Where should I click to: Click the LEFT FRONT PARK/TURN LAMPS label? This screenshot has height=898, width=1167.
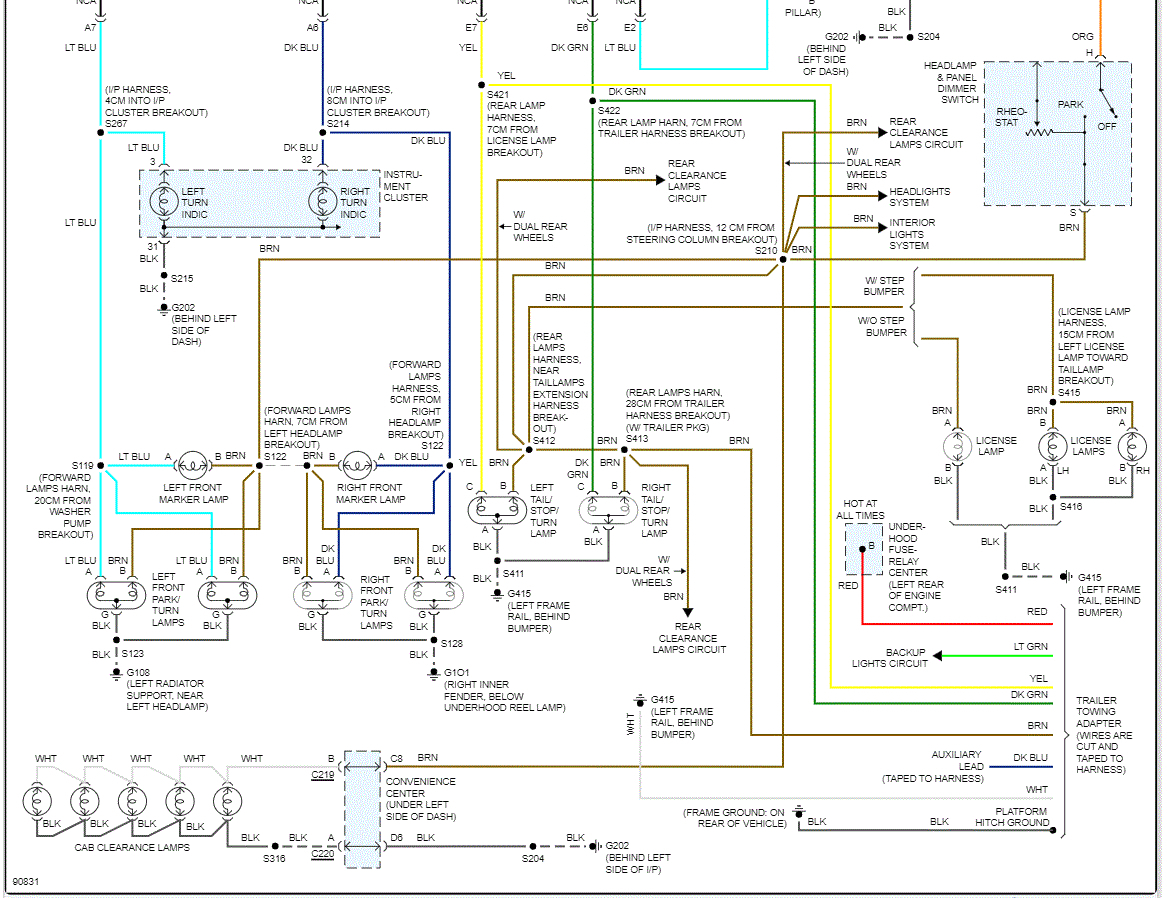click(x=169, y=599)
